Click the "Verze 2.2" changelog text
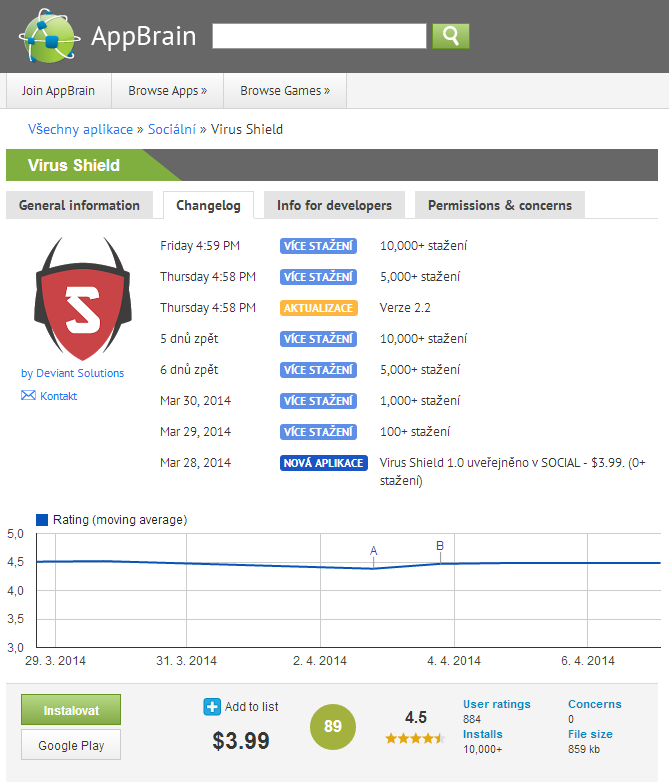 coord(405,308)
